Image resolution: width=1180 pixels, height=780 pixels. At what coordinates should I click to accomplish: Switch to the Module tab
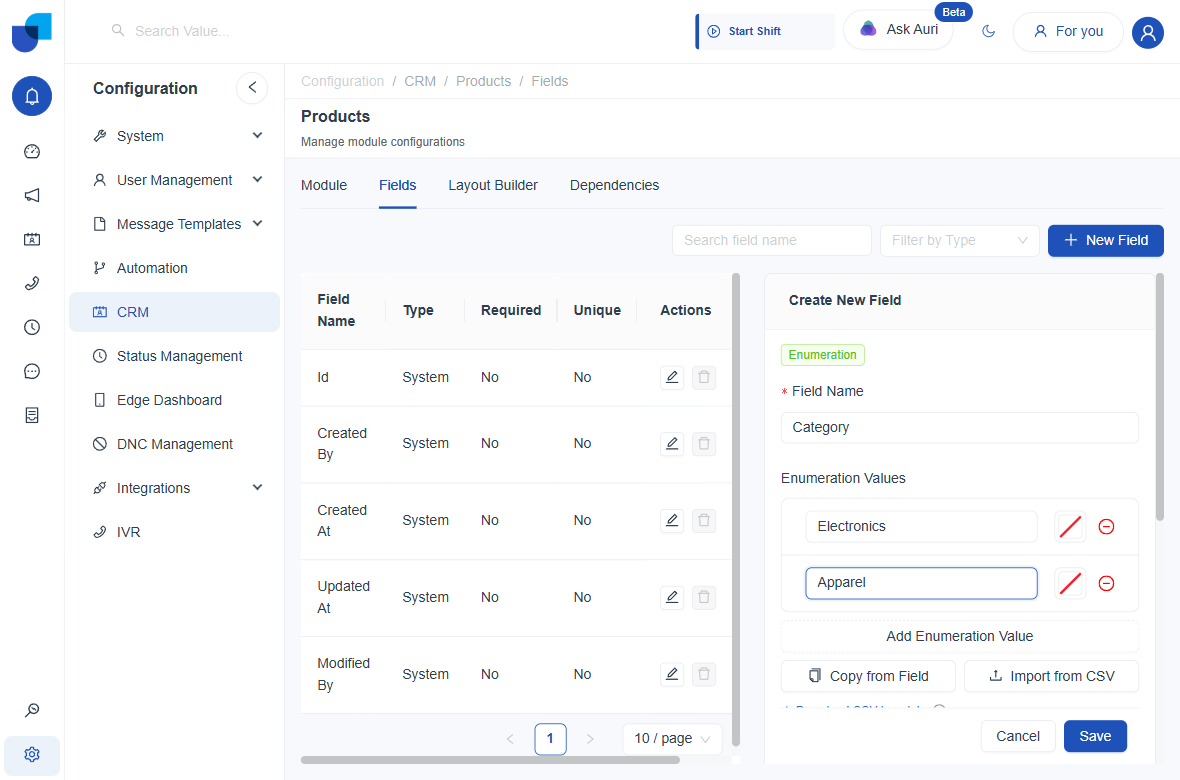pos(324,185)
